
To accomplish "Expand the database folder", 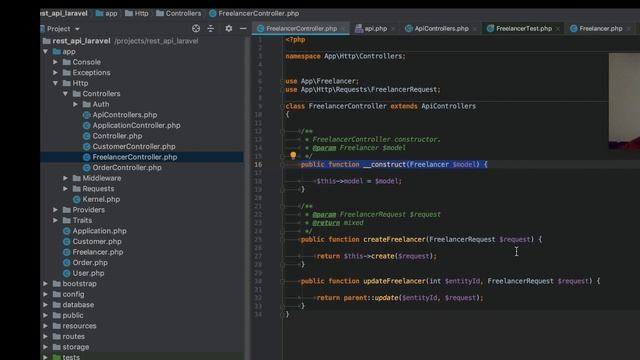I will (46, 305).
